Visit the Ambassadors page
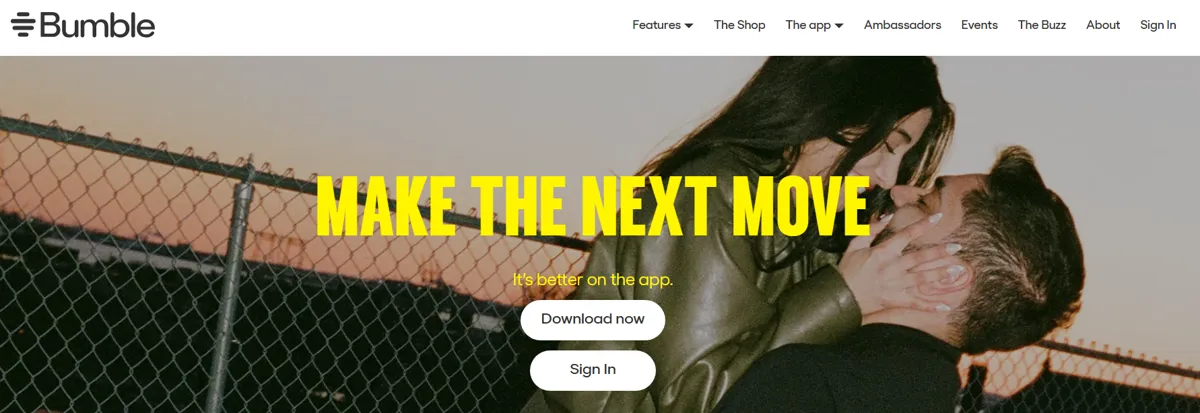Image resolution: width=1200 pixels, height=413 pixels. click(x=902, y=25)
